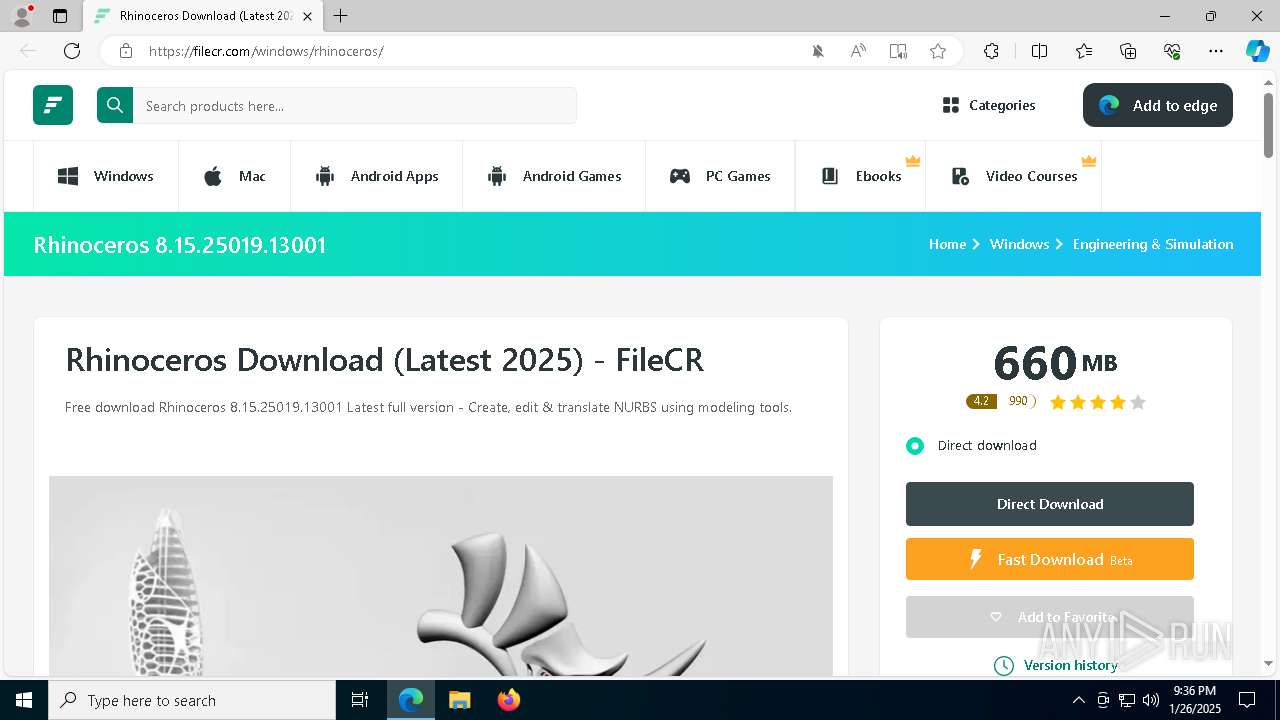Screen dimensions: 1280x720
Task: Select the Rhinoceros Download browser tab
Action: pyautogui.click(x=204, y=16)
